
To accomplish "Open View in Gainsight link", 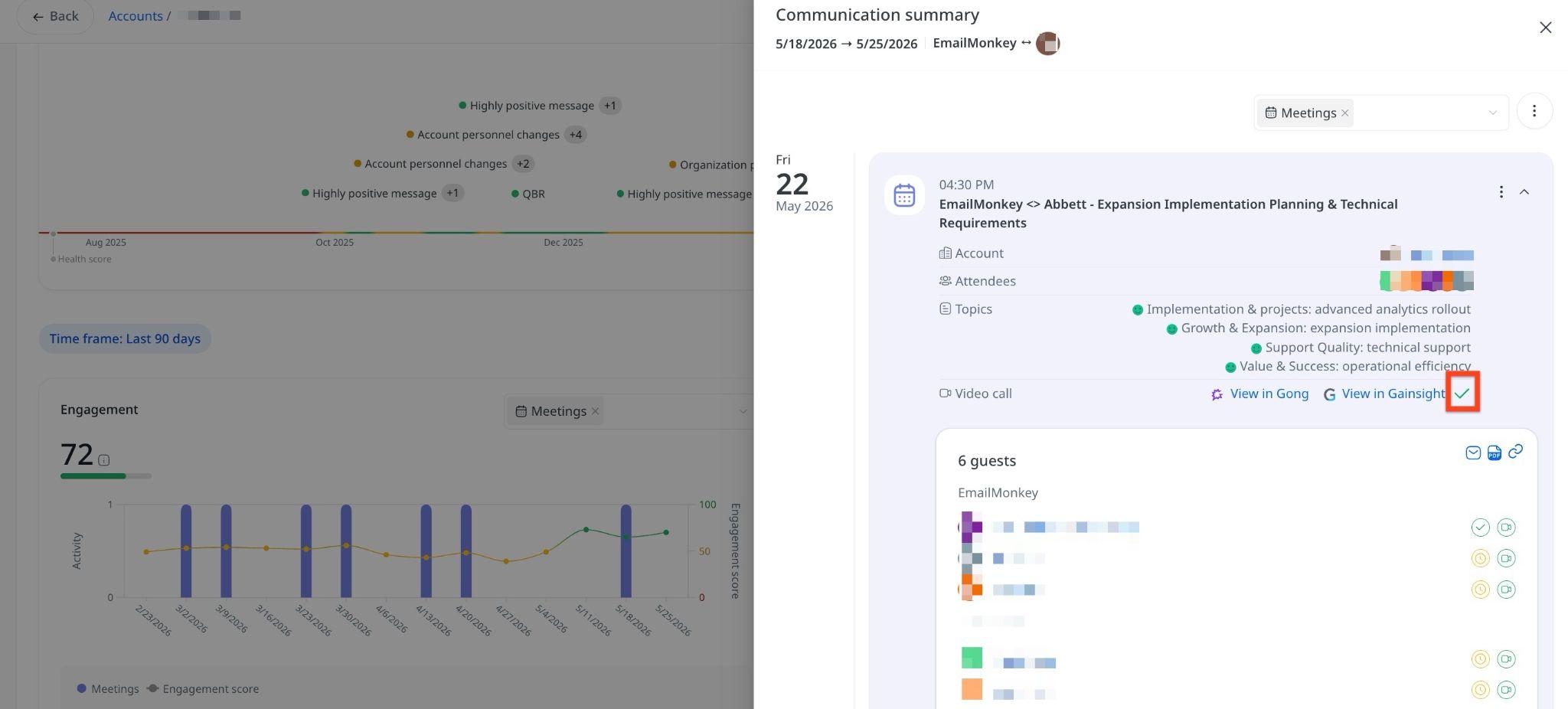I will 1384,394.
